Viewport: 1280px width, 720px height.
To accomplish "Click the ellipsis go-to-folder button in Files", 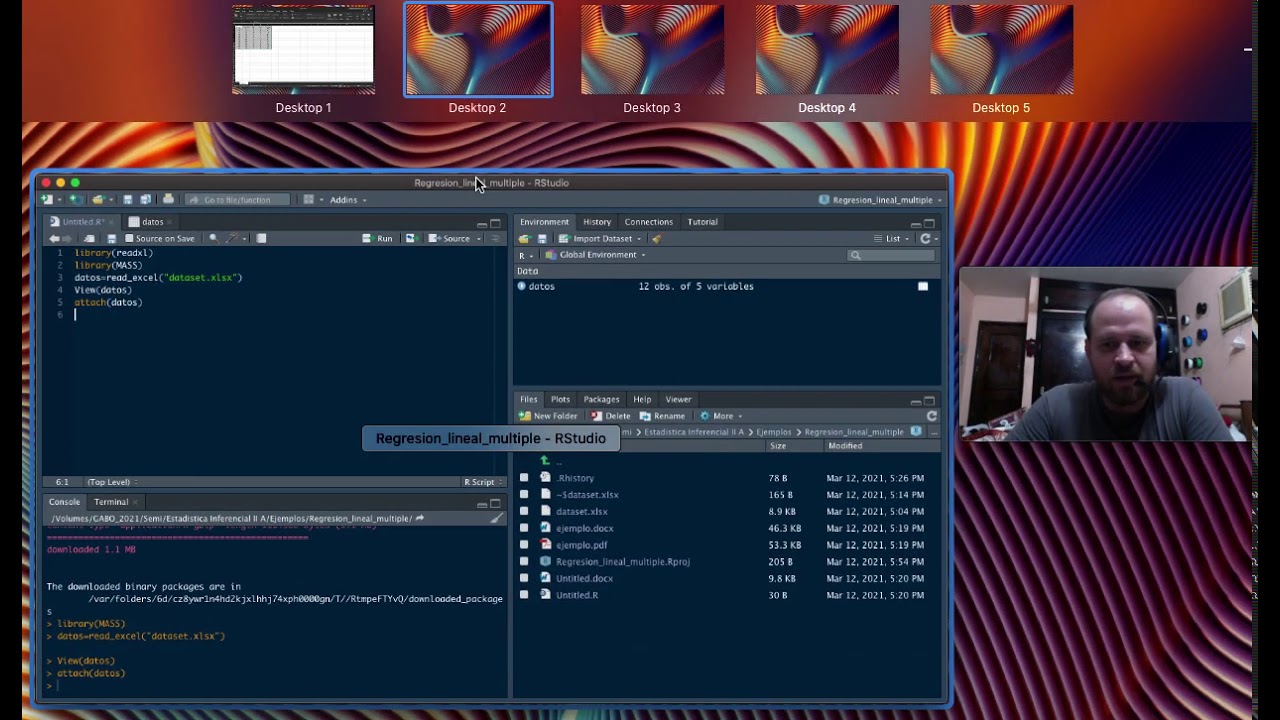I will tap(934, 432).
